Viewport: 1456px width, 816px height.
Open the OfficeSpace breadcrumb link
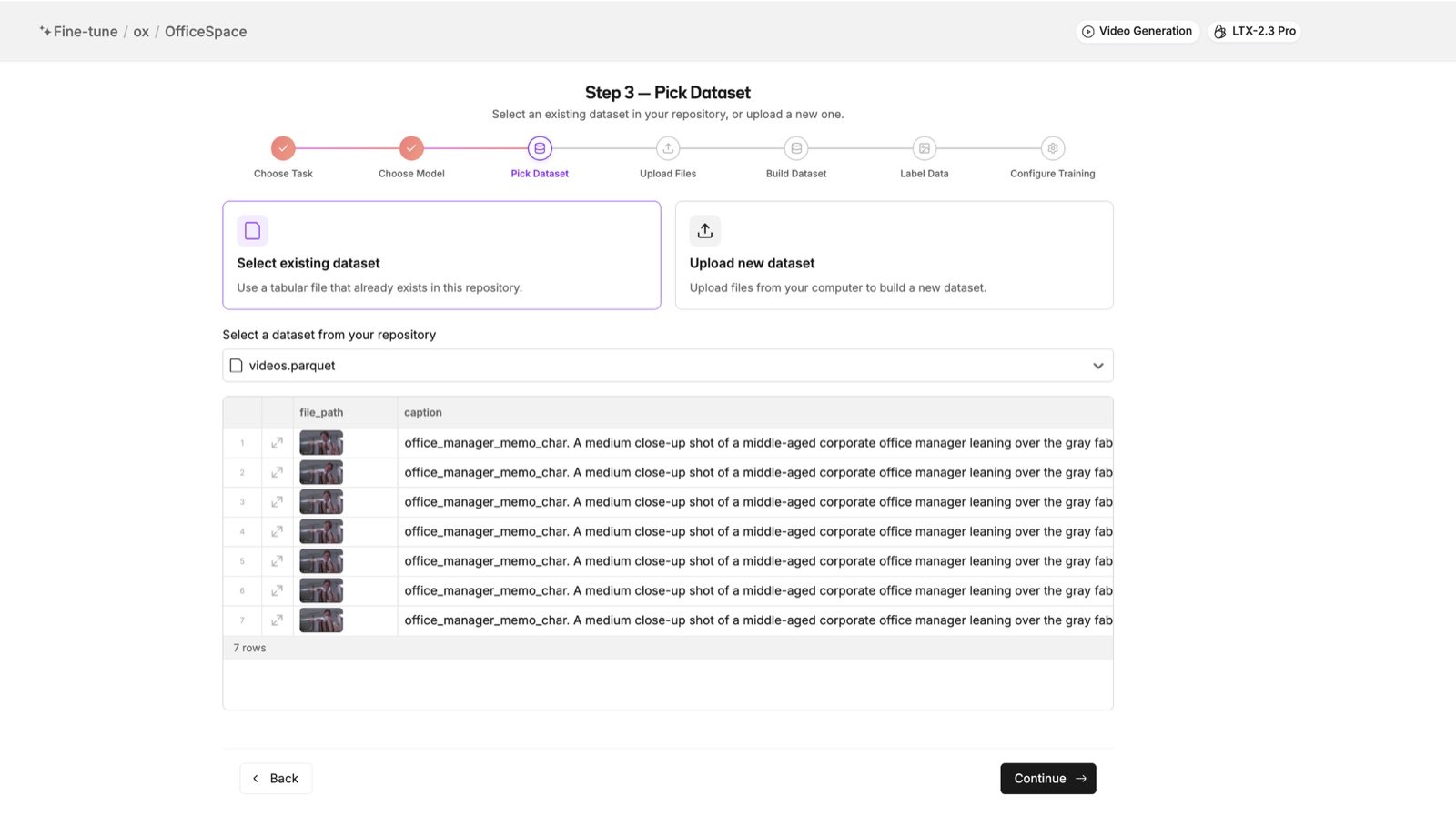pos(206,31)
